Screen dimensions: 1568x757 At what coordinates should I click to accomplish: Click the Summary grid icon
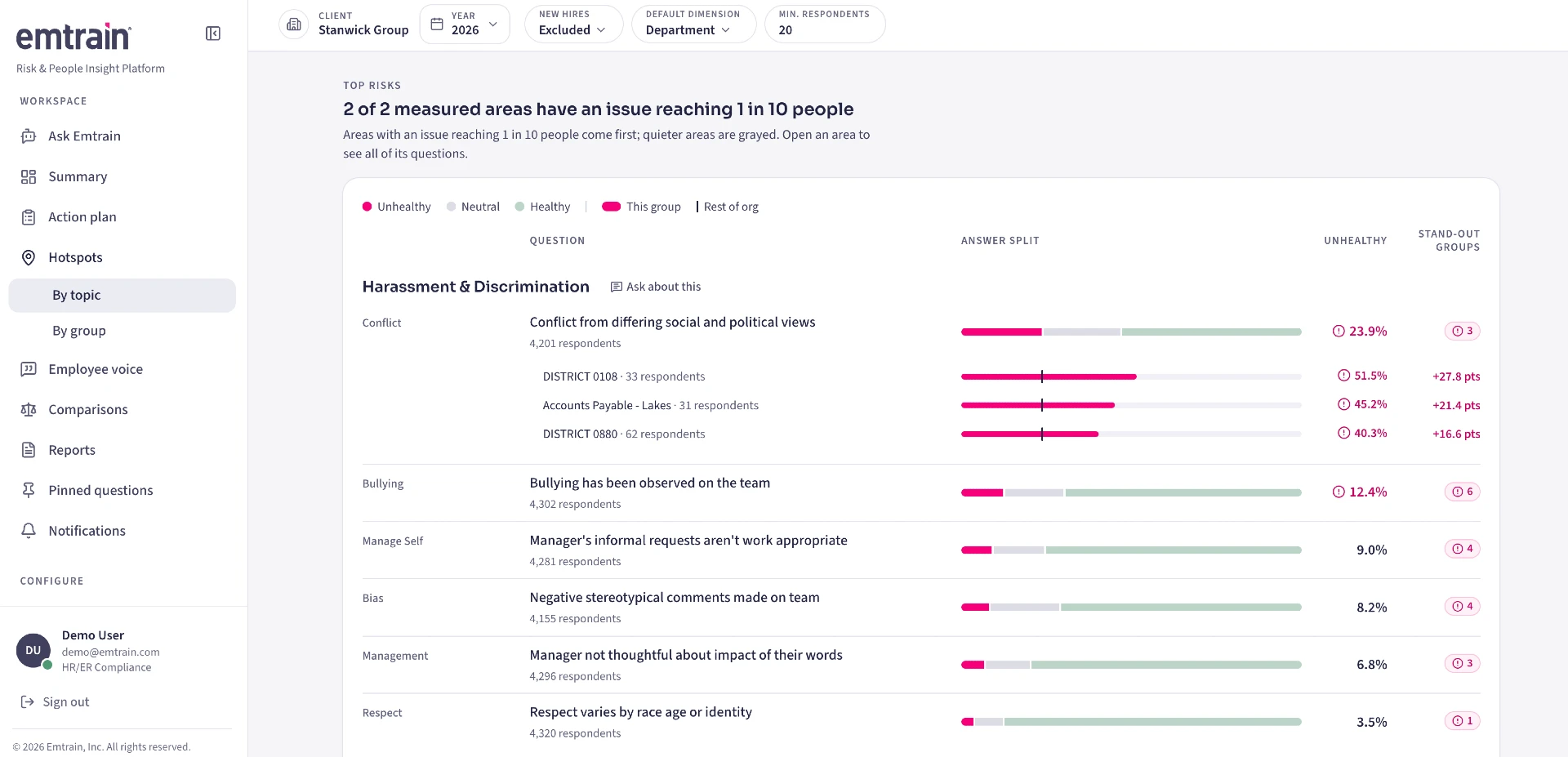29,176
